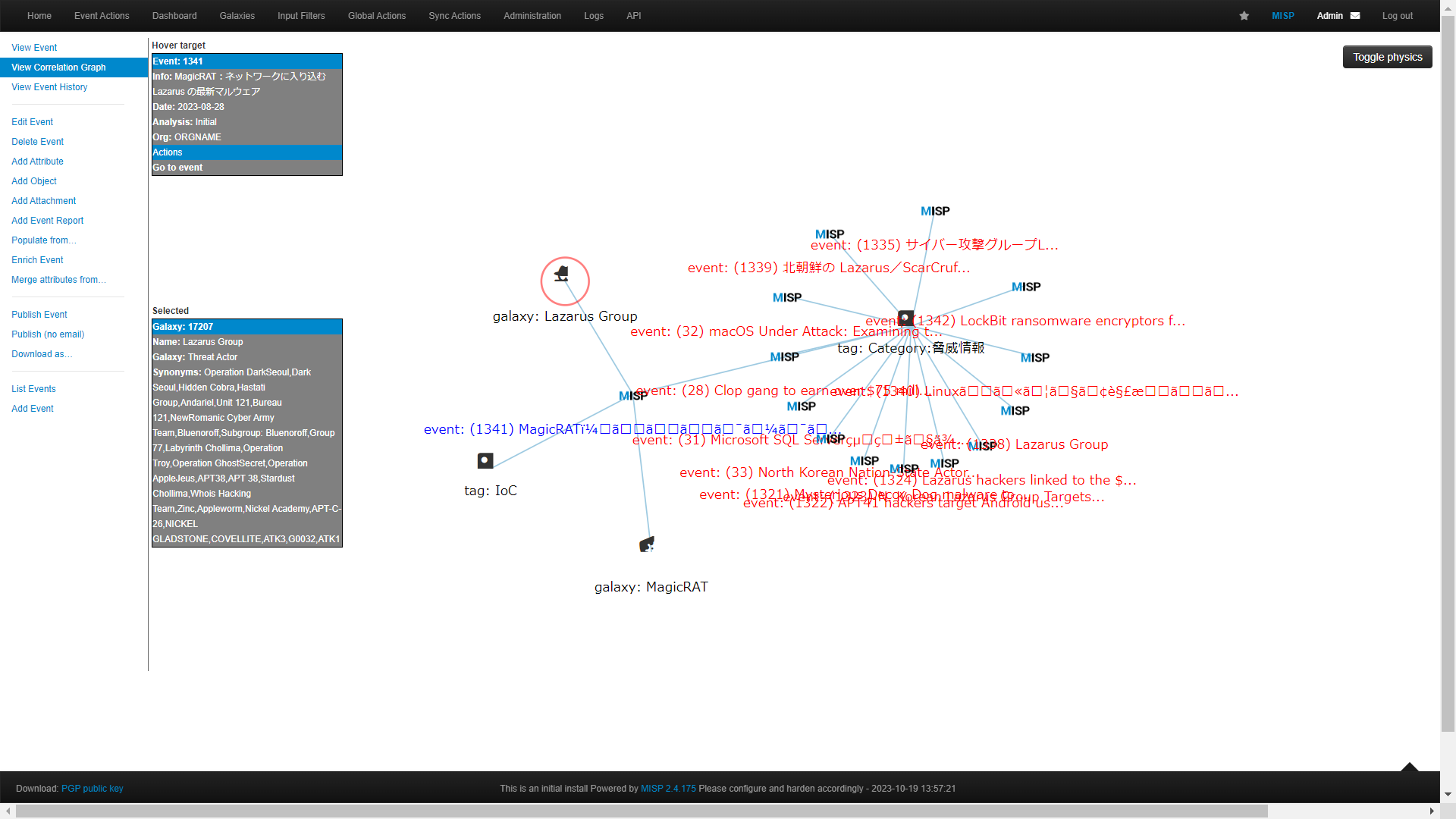Click event 1335 label text
The width and height of the screenshot is (1456, 819).
[934, 245]
